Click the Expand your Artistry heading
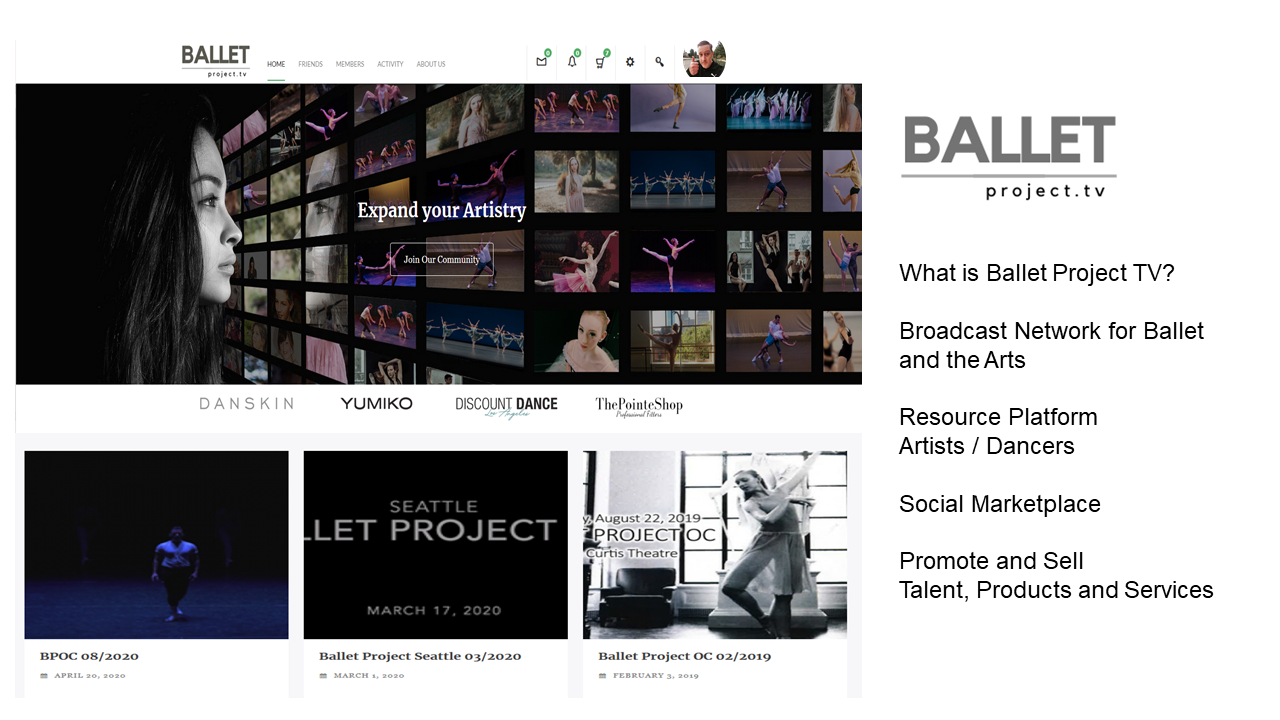The image size is (1280, 720). coord(441,210)
